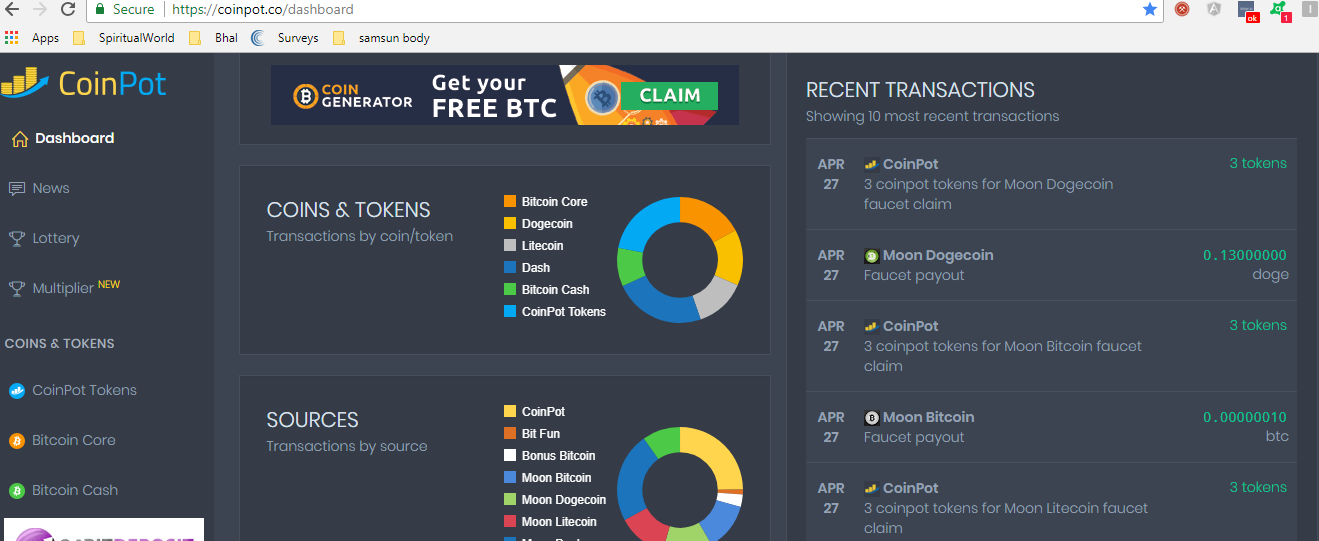Image resolution: width=1319 pixels, height=541 pixels.
Task: Click the browser forward arrow
Action: pyautogui.click(x=40, y=9)
